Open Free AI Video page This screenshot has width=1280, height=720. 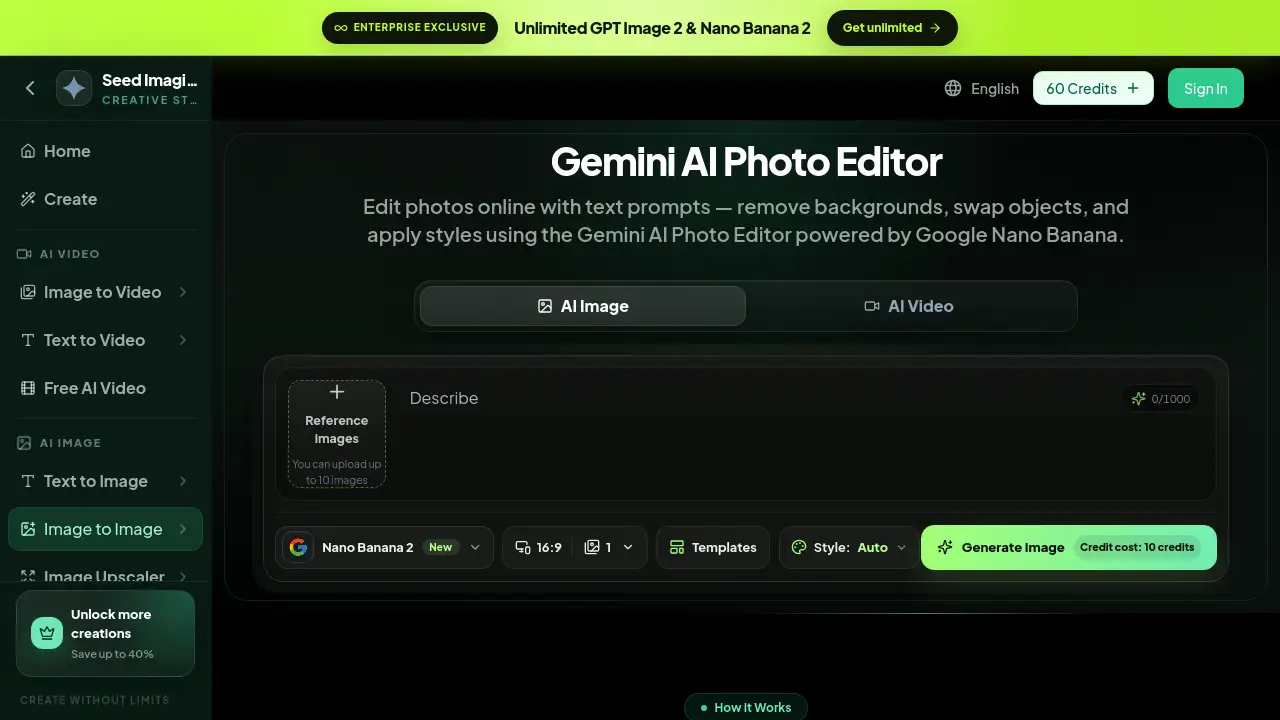point(105,388)
